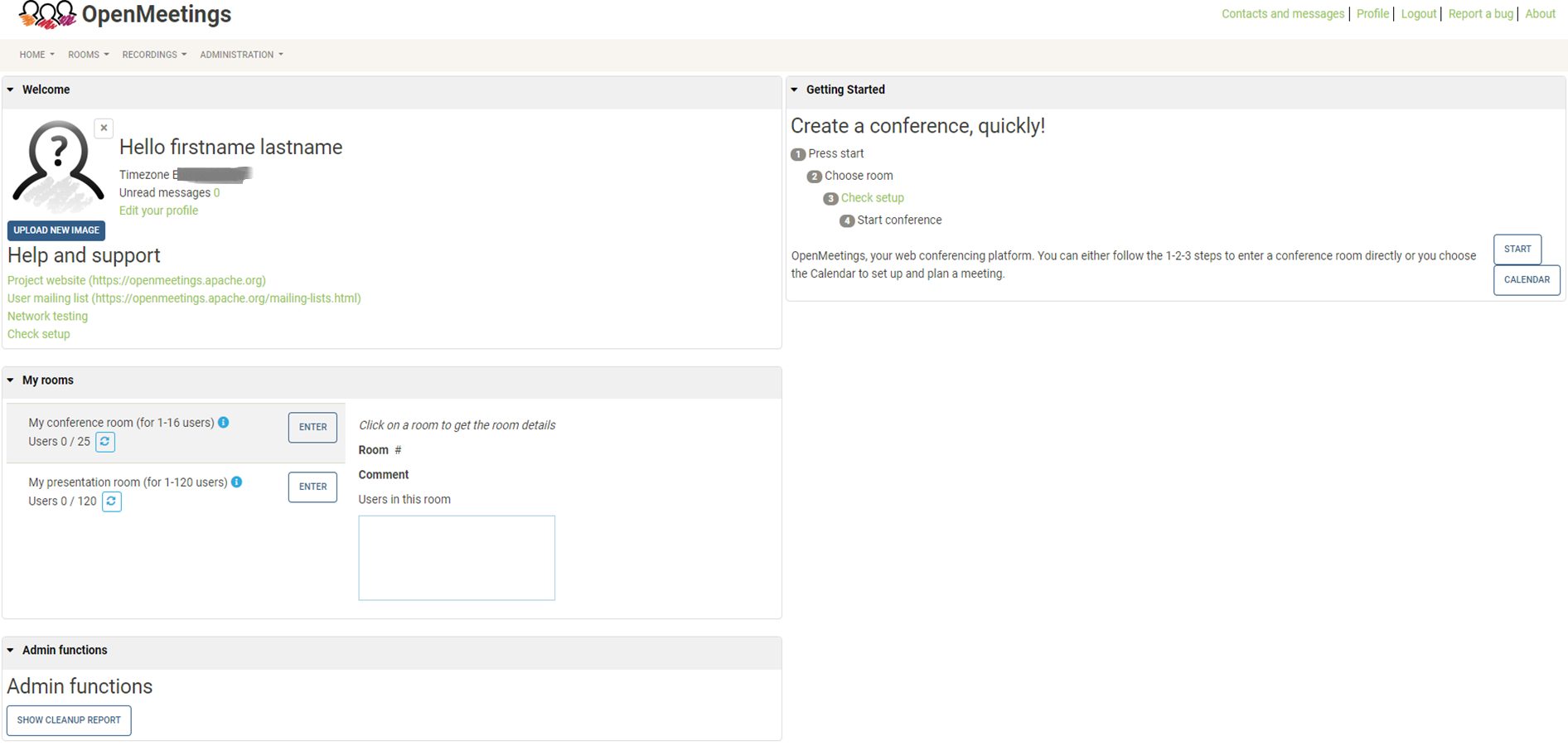Image resolution: width=1568 pixels, height=746 pixels.
Task: Click the OpenMeetings logo icon
Action: tap(46, 15)
